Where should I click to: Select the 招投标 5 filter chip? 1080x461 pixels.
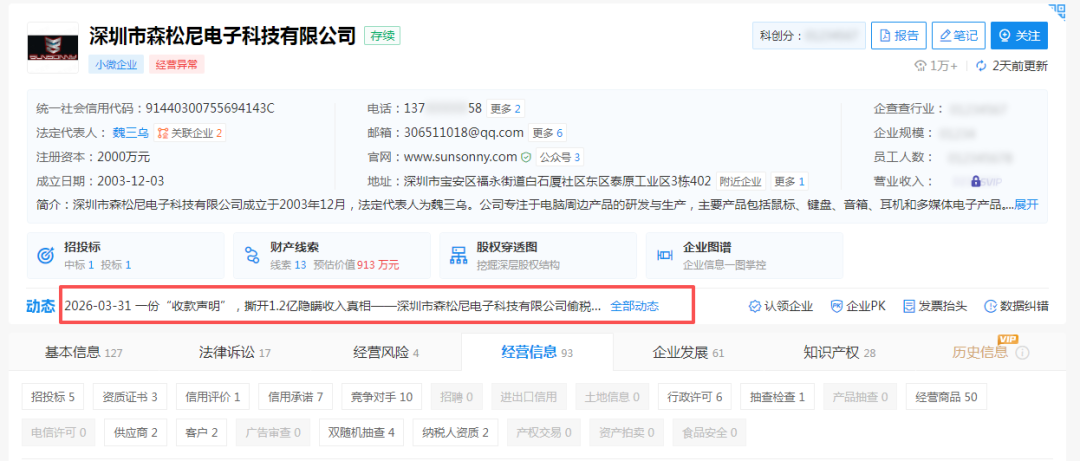coord(53,397)
